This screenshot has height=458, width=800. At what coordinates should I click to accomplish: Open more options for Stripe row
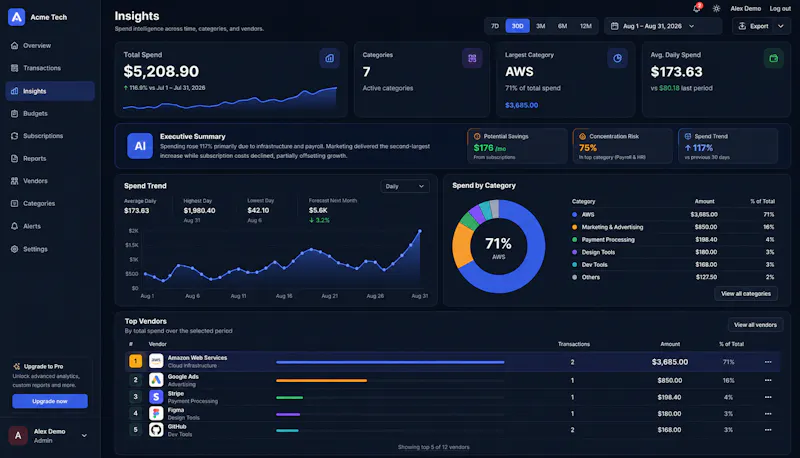click(x=768, y=397)
